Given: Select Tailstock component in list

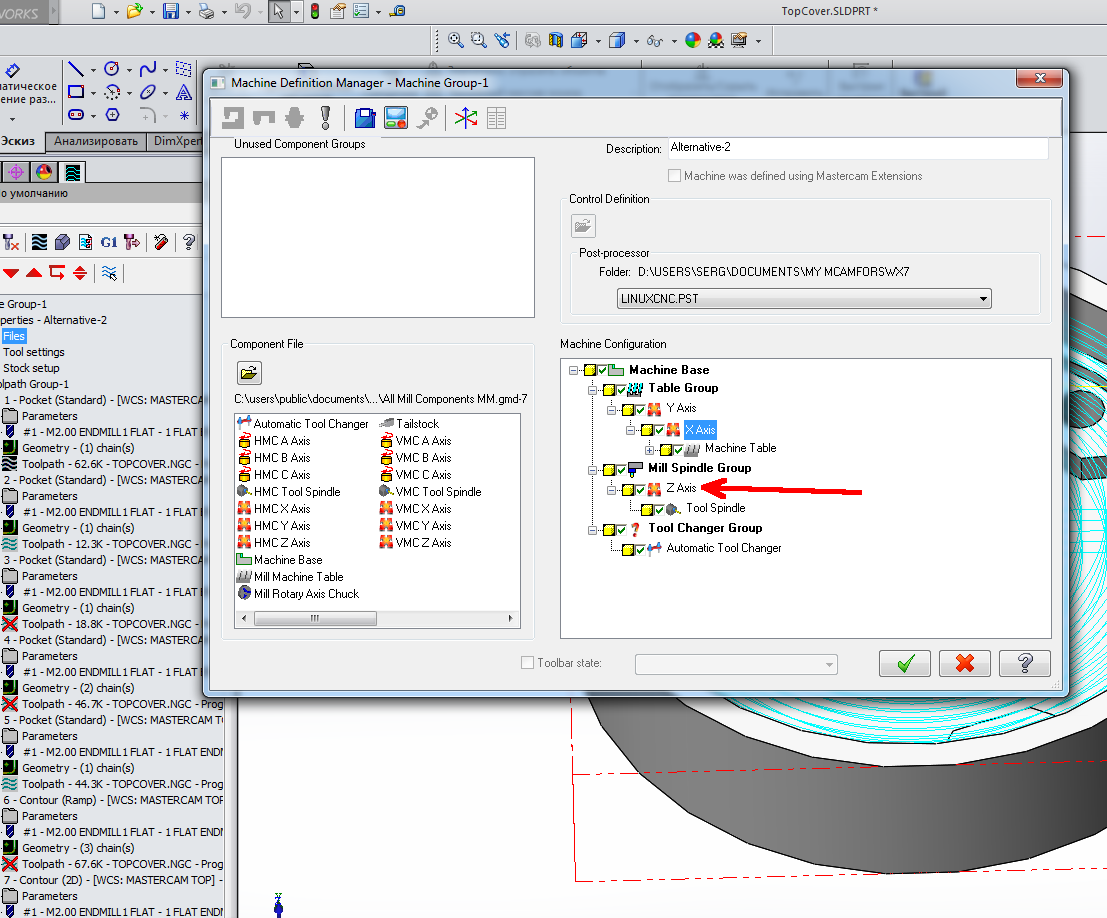Looking at the screenshot, I should tap(409, 424).
